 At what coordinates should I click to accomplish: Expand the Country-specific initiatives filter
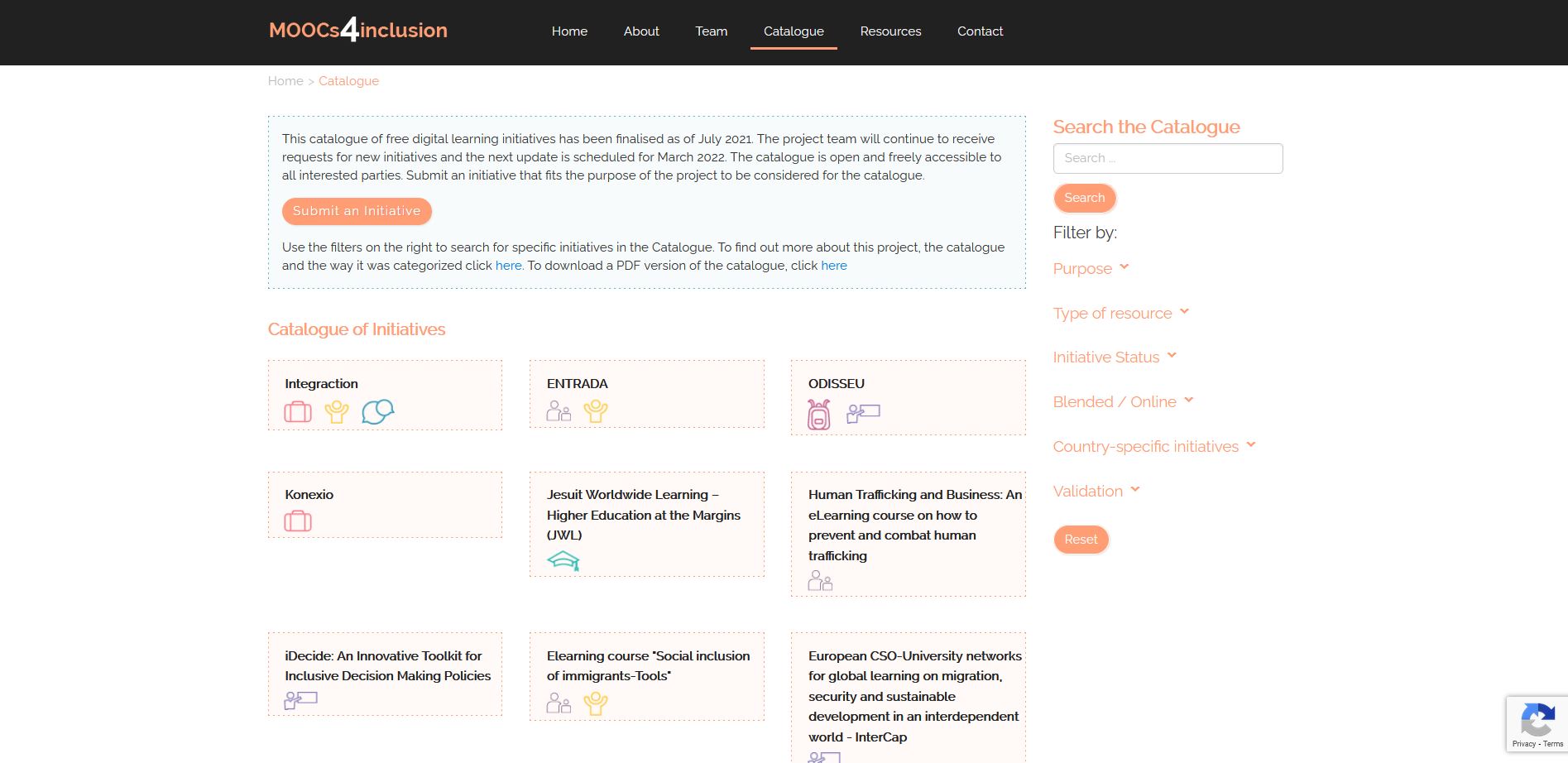[x=1154, y=446]
